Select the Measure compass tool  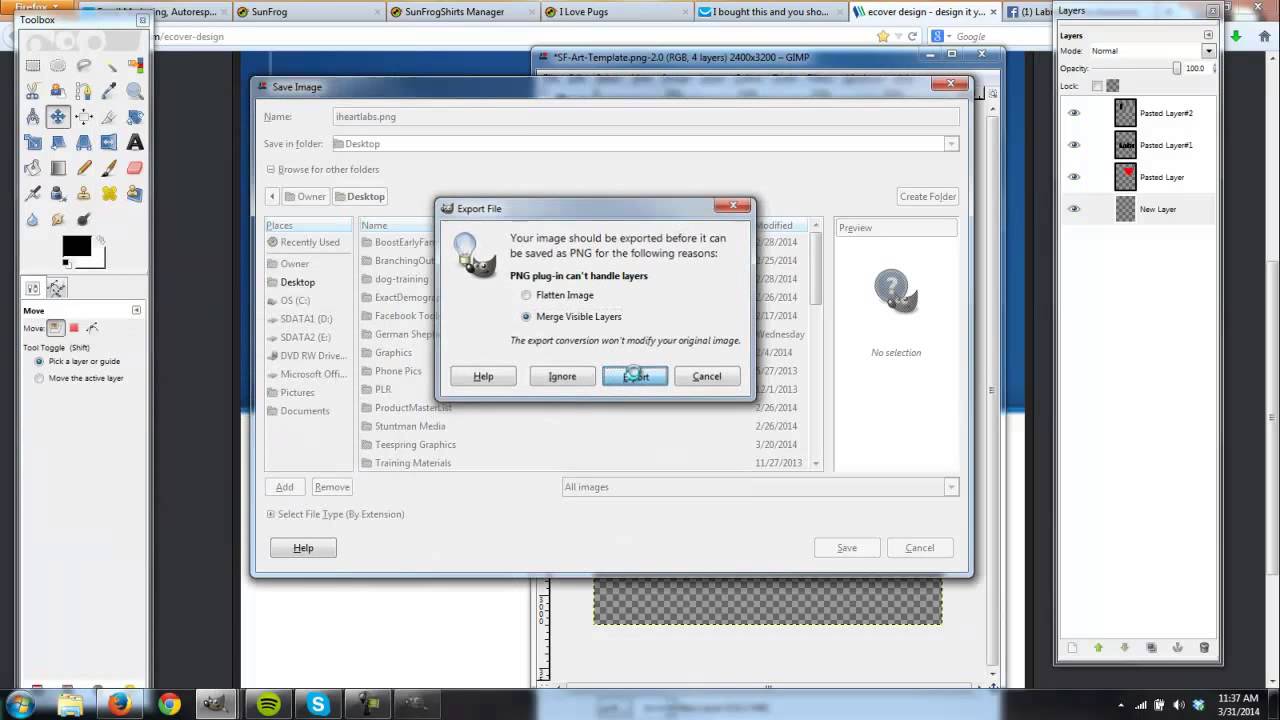click(33, 117)
